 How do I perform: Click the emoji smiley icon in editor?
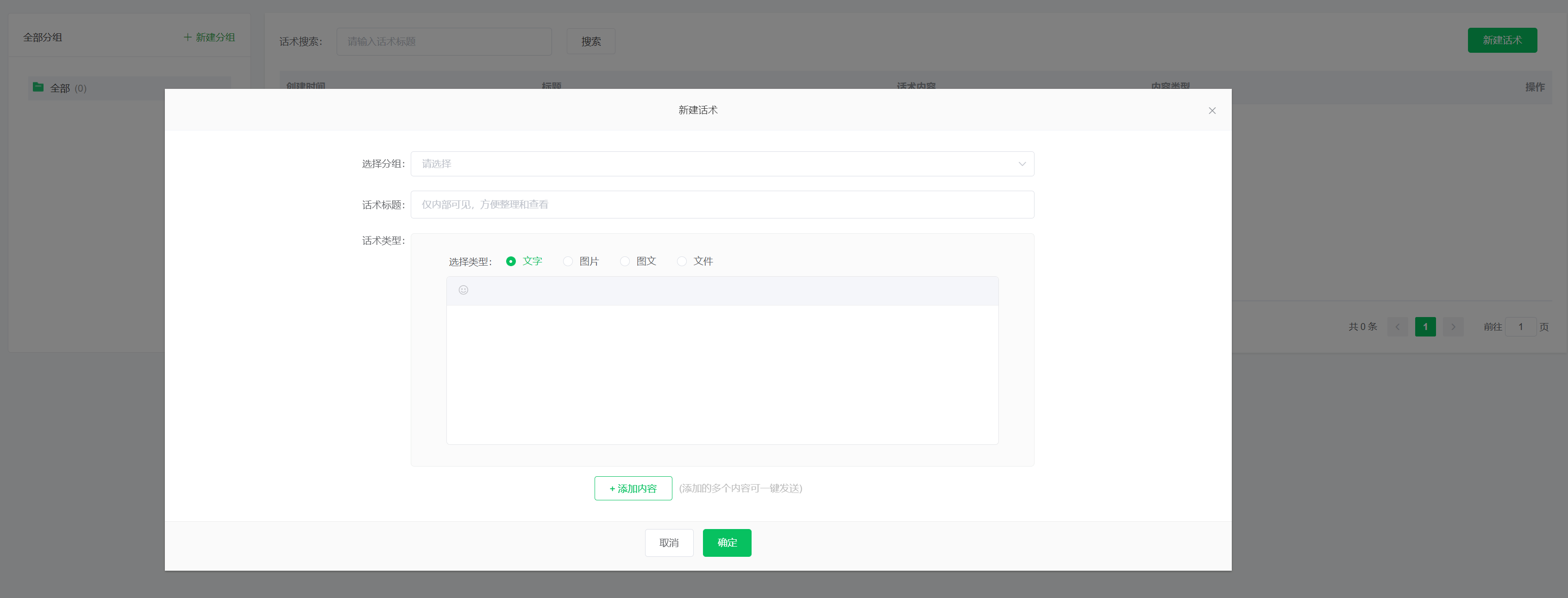(463, 290)
